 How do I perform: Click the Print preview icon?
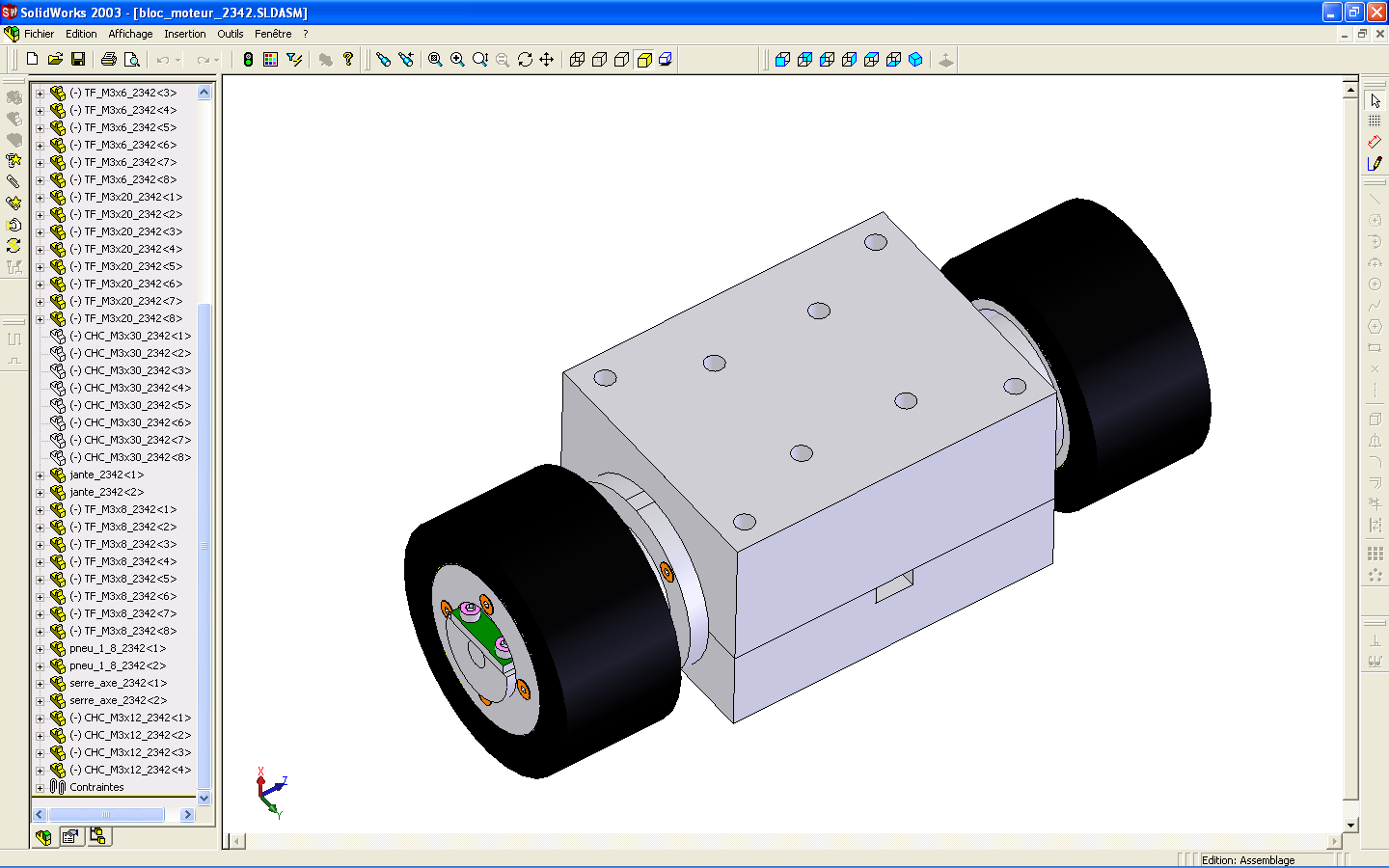(132, 60)
